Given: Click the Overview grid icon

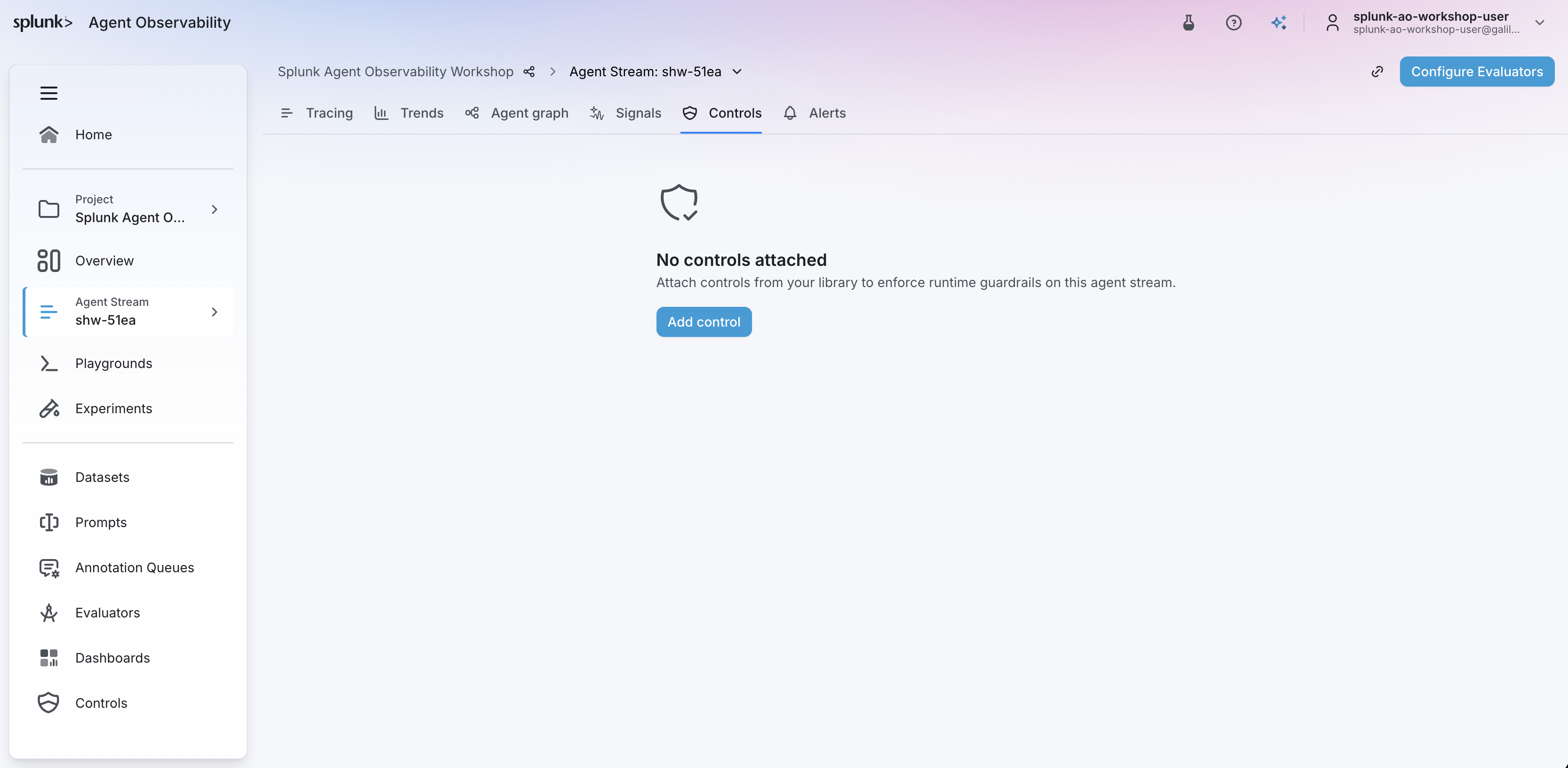Looking at the screenshot, I should click(x=48, y=260).
